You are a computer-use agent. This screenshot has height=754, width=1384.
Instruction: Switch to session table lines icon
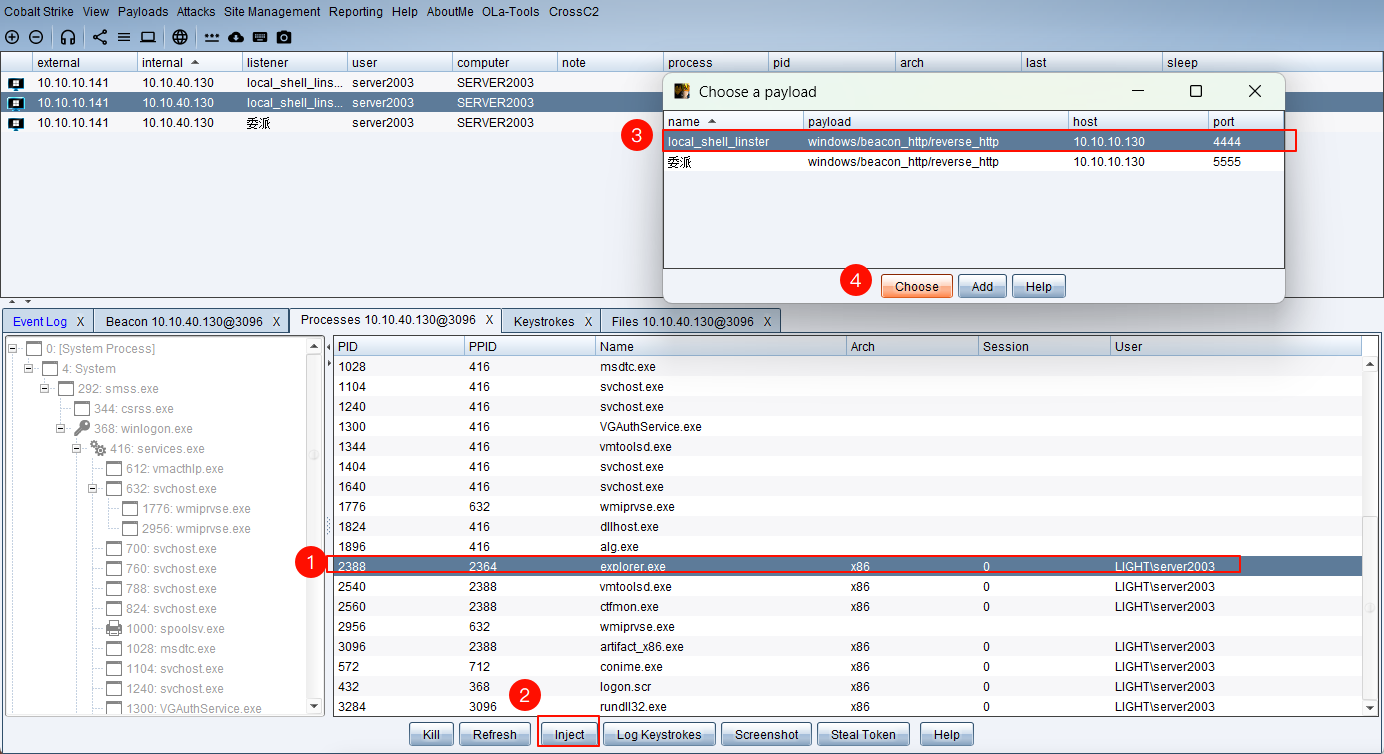pos(124,37)
